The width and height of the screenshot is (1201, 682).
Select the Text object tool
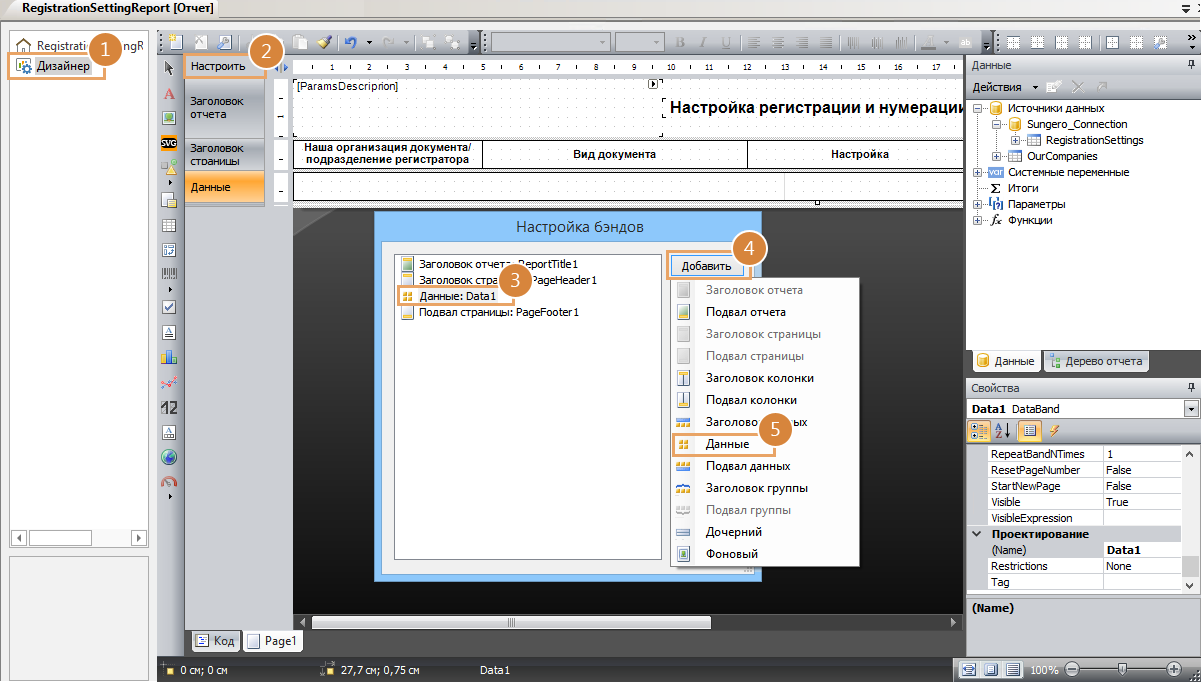click(169, 93)
